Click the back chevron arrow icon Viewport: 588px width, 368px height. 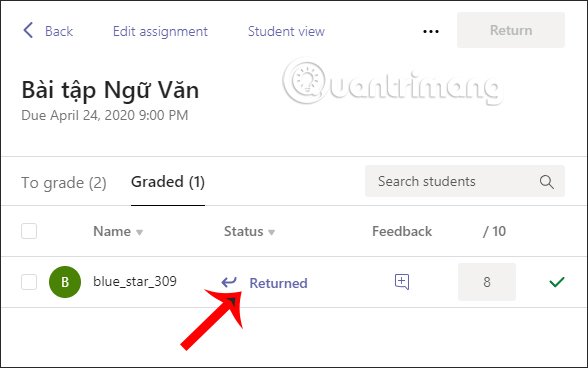point(28,30)
